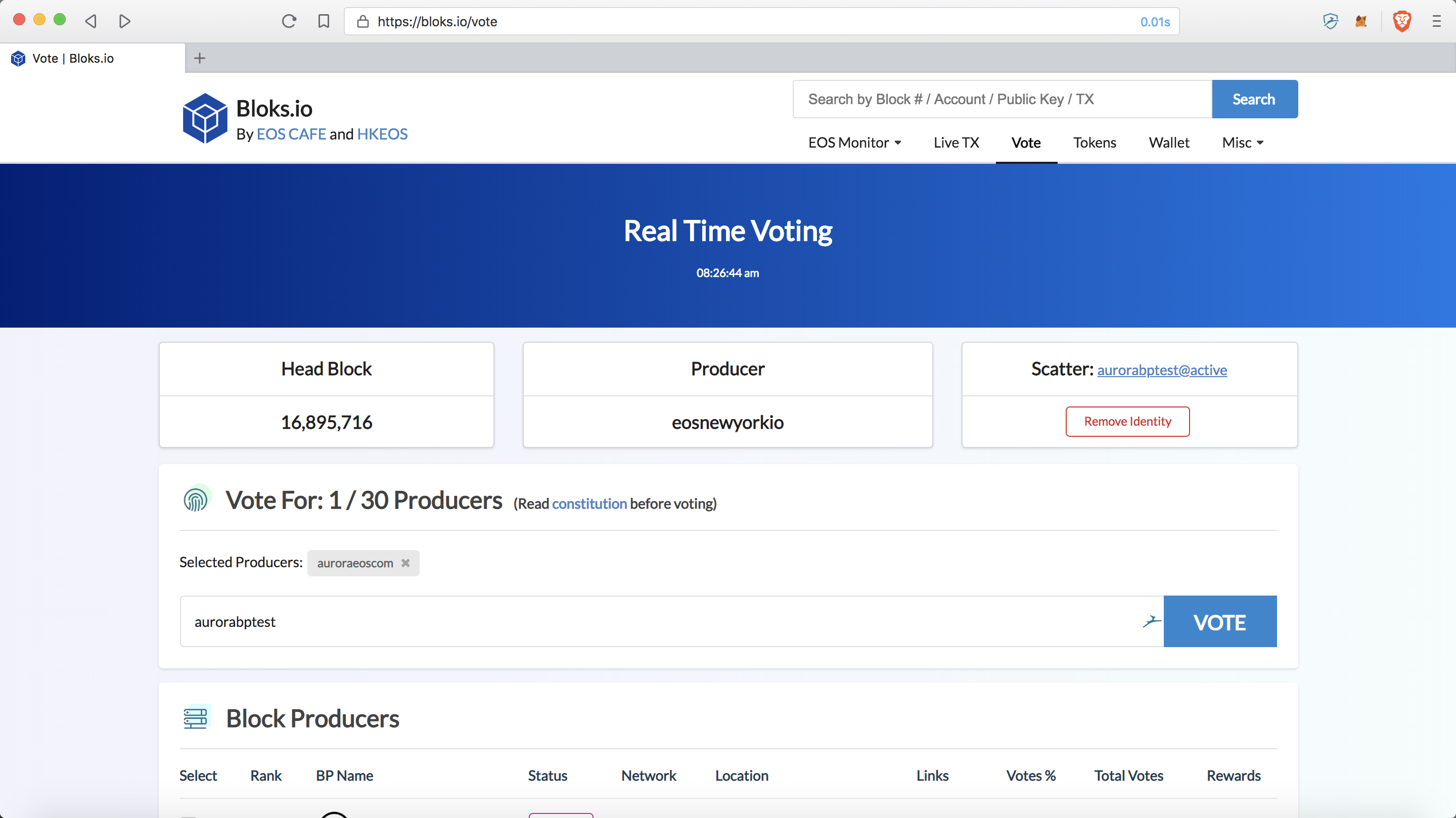Click the Bloks.io site title text
This screenshot has height=818, width=1456.
pos(274,109)
